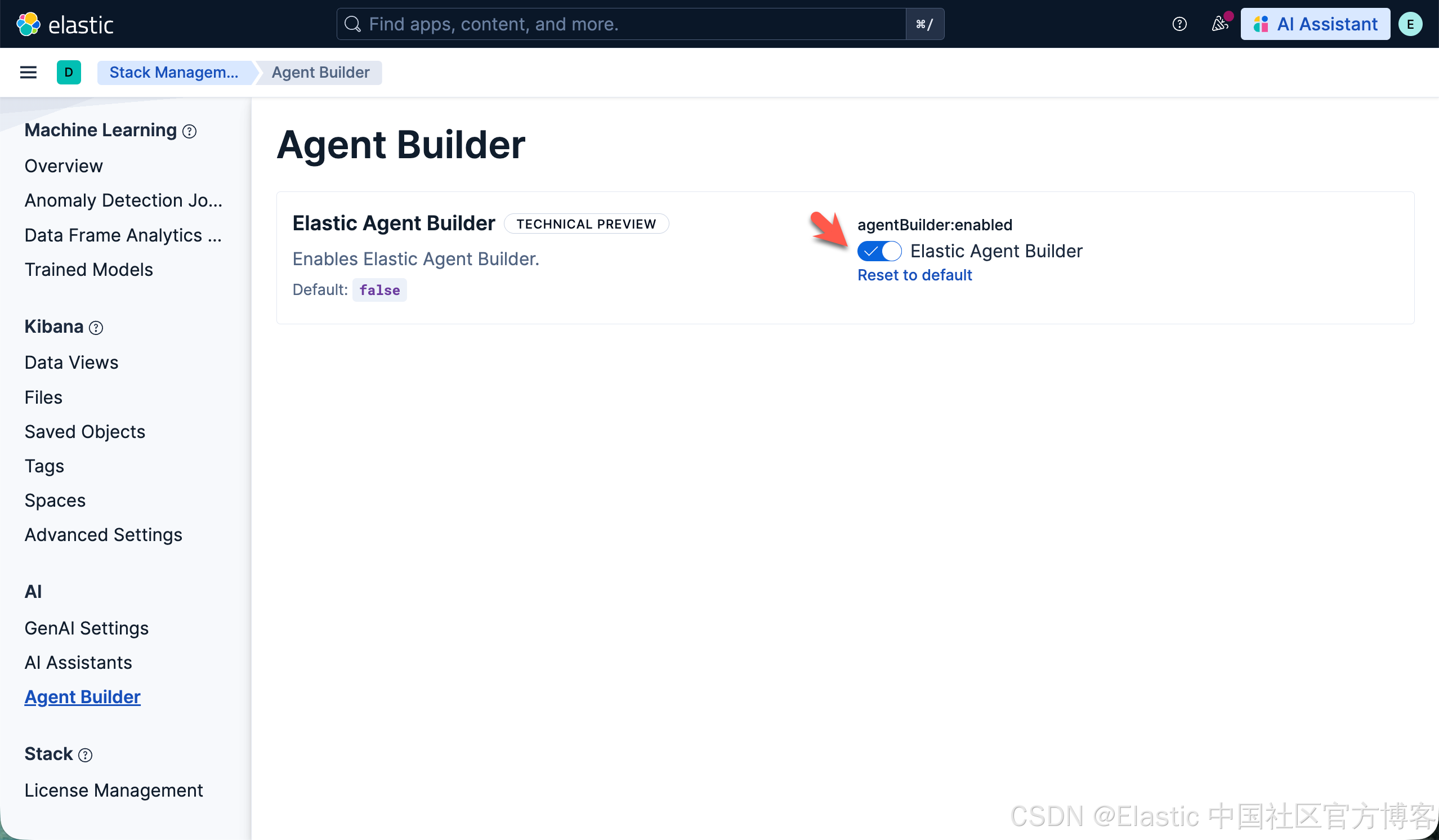
Task: Toggle the Elastic Agent Builder switch
Action: tap(879, 251)
